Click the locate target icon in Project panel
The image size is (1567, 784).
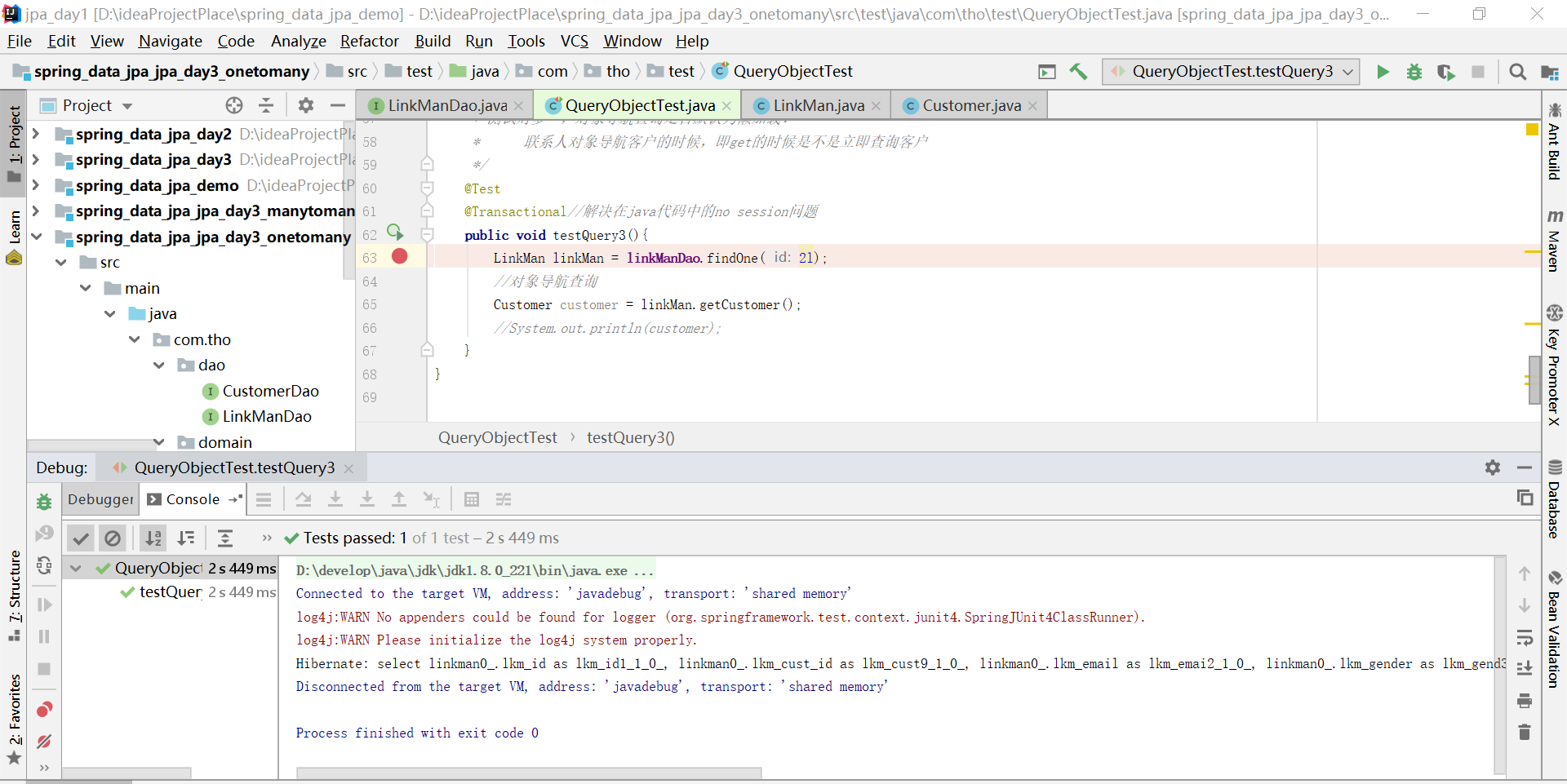click(x=234, y=105)
